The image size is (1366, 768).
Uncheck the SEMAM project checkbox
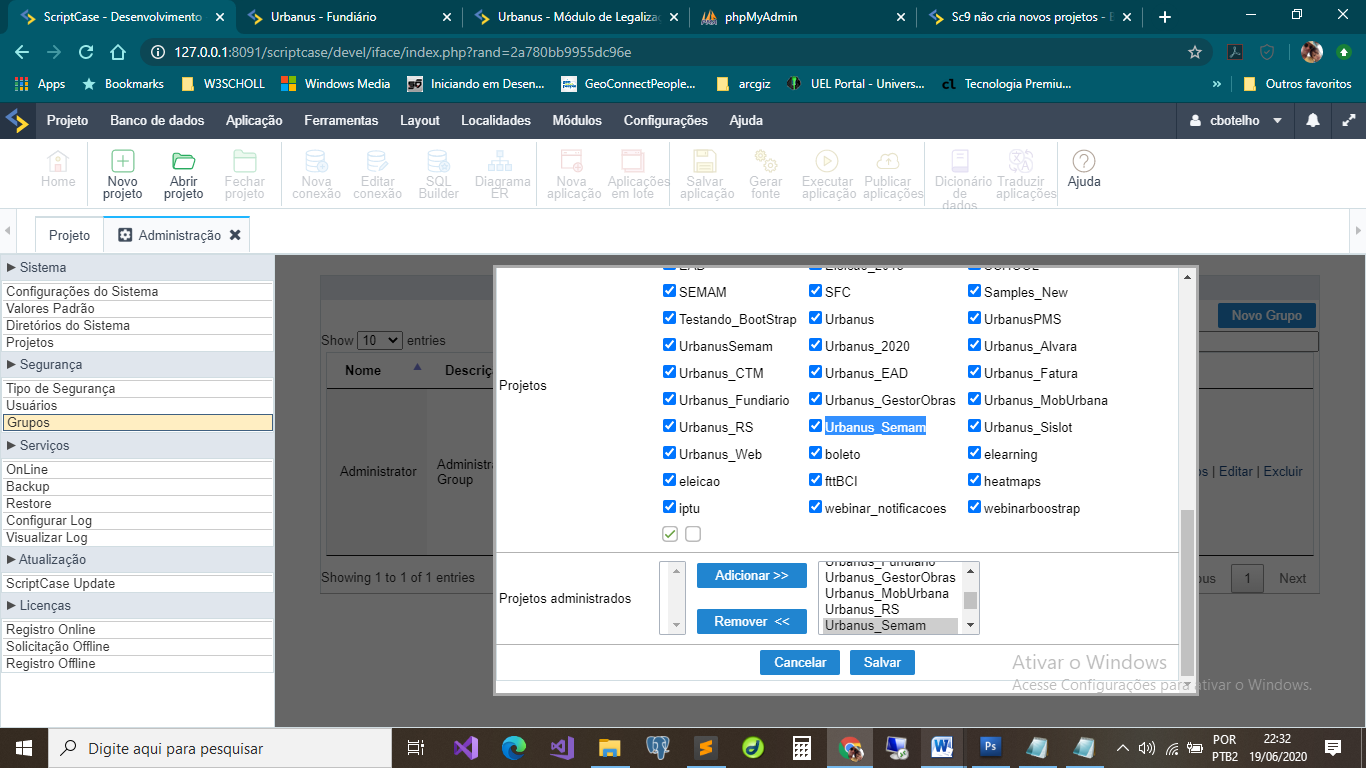pos(670,292)
